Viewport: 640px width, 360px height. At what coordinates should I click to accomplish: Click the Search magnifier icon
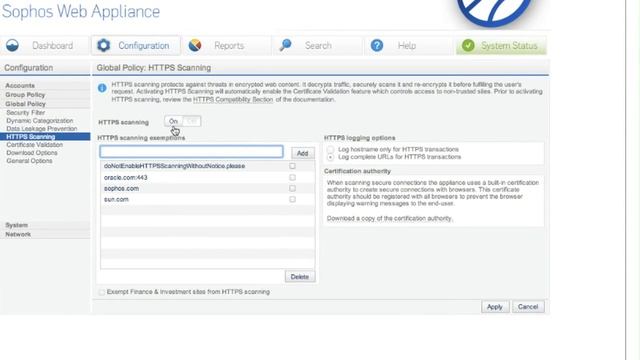pos(285,45)
